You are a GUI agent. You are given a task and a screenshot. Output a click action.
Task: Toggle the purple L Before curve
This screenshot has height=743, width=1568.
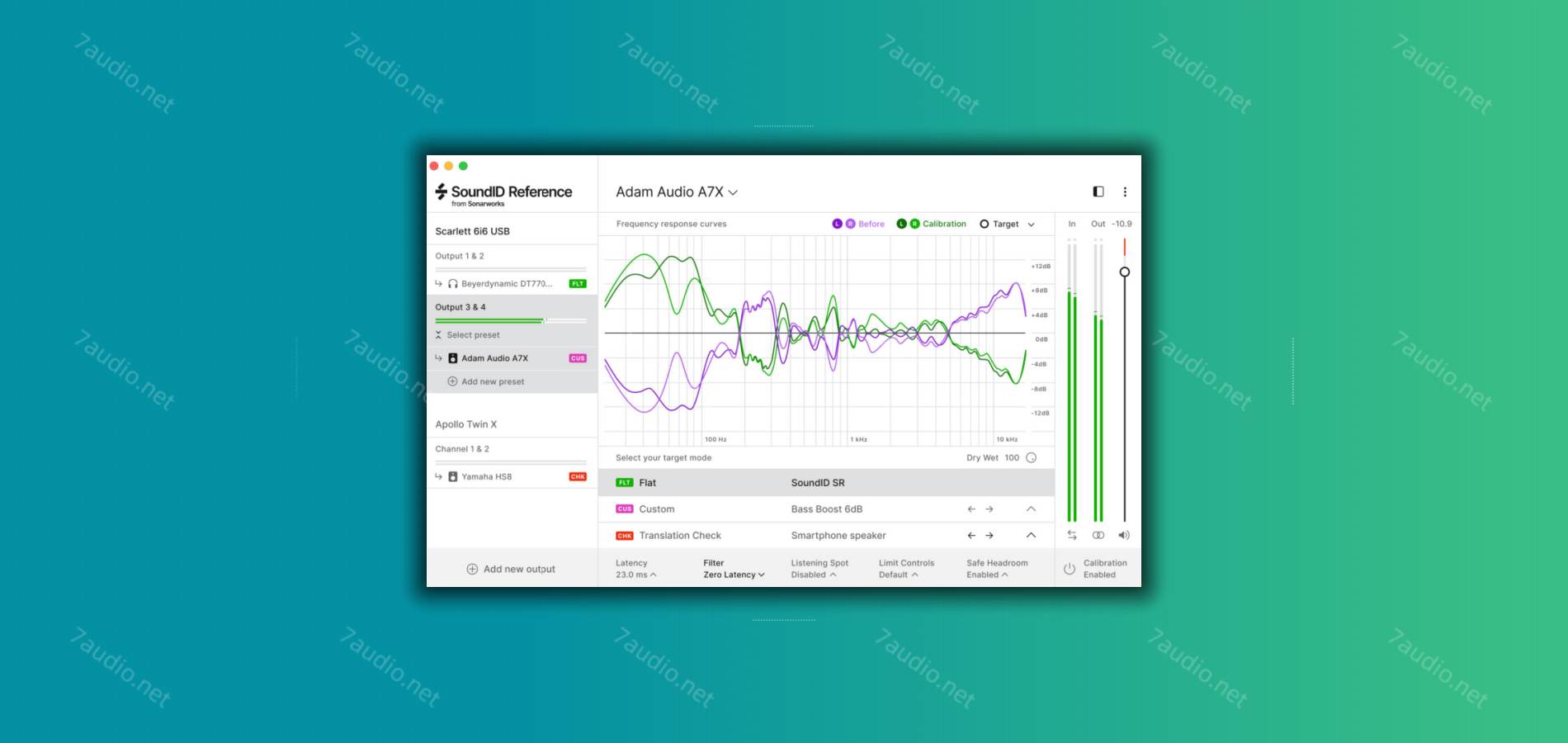pos(837,224)
